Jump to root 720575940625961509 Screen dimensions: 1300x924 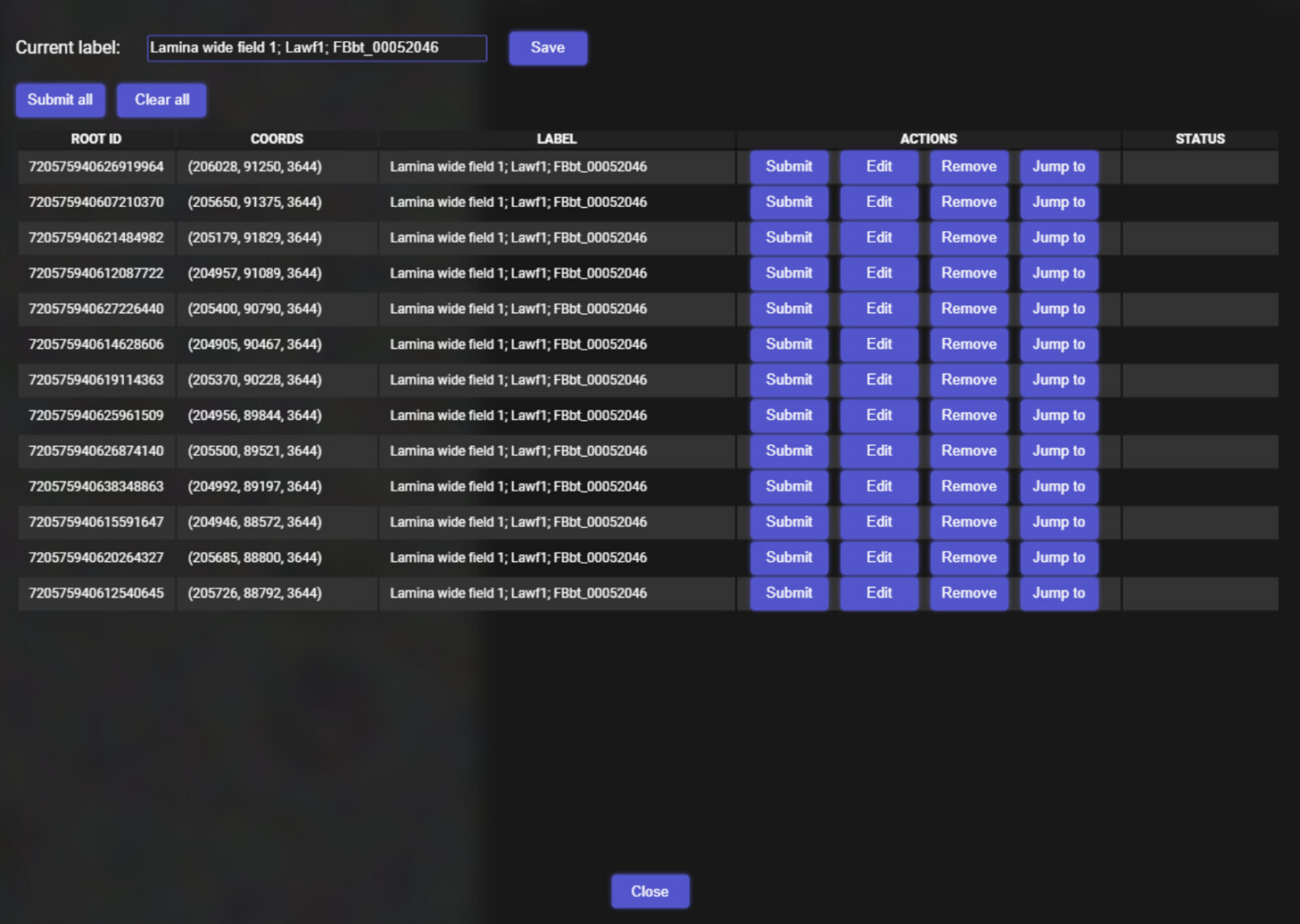click(x=1059, y=416)
